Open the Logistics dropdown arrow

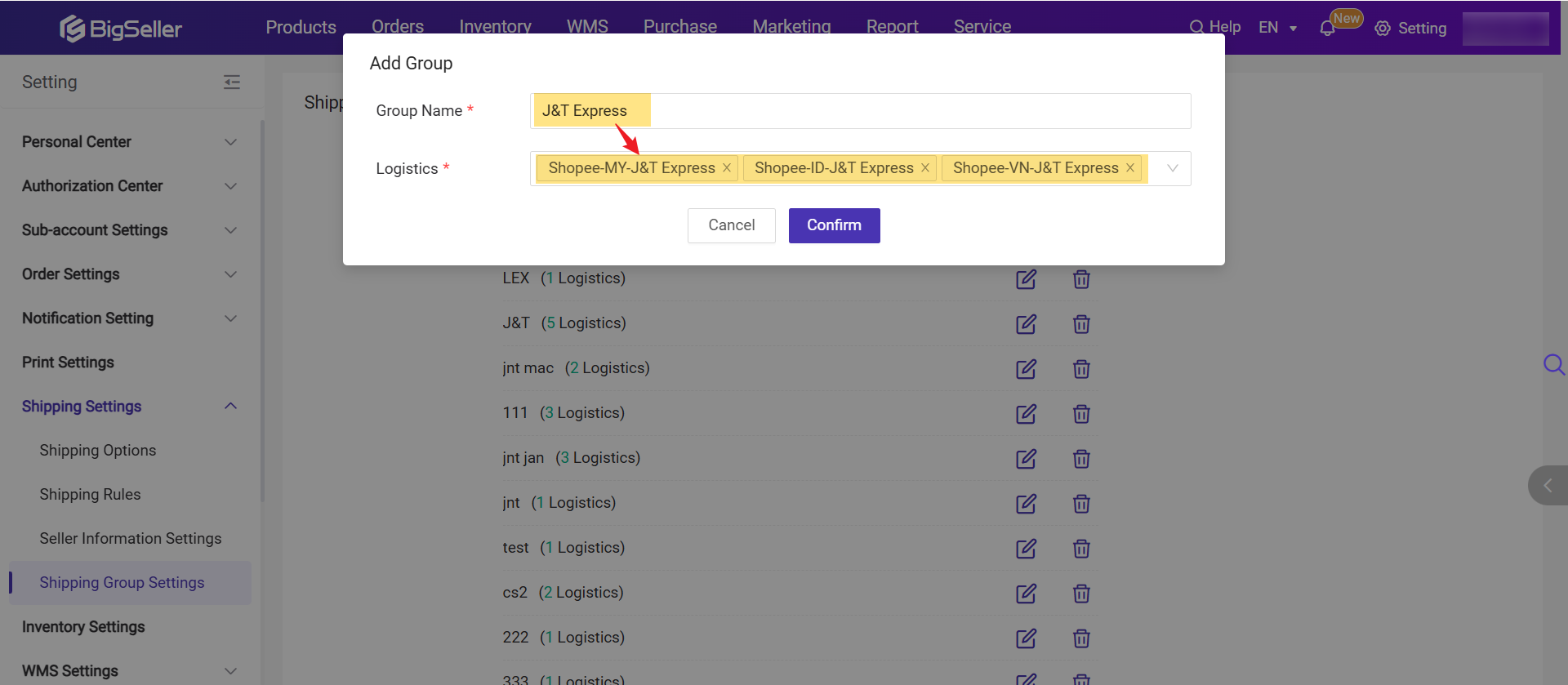tap(1173, 168)
